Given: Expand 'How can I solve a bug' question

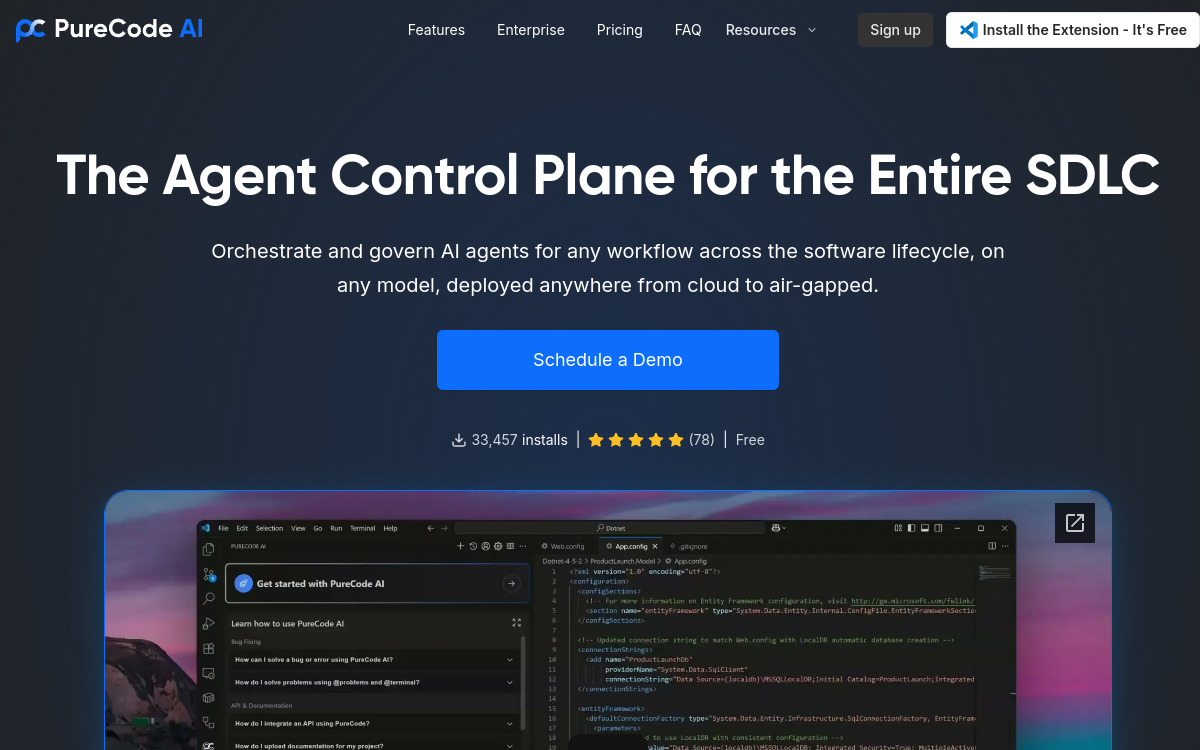Looking at the screenshot, I should [x=374, y=659].
